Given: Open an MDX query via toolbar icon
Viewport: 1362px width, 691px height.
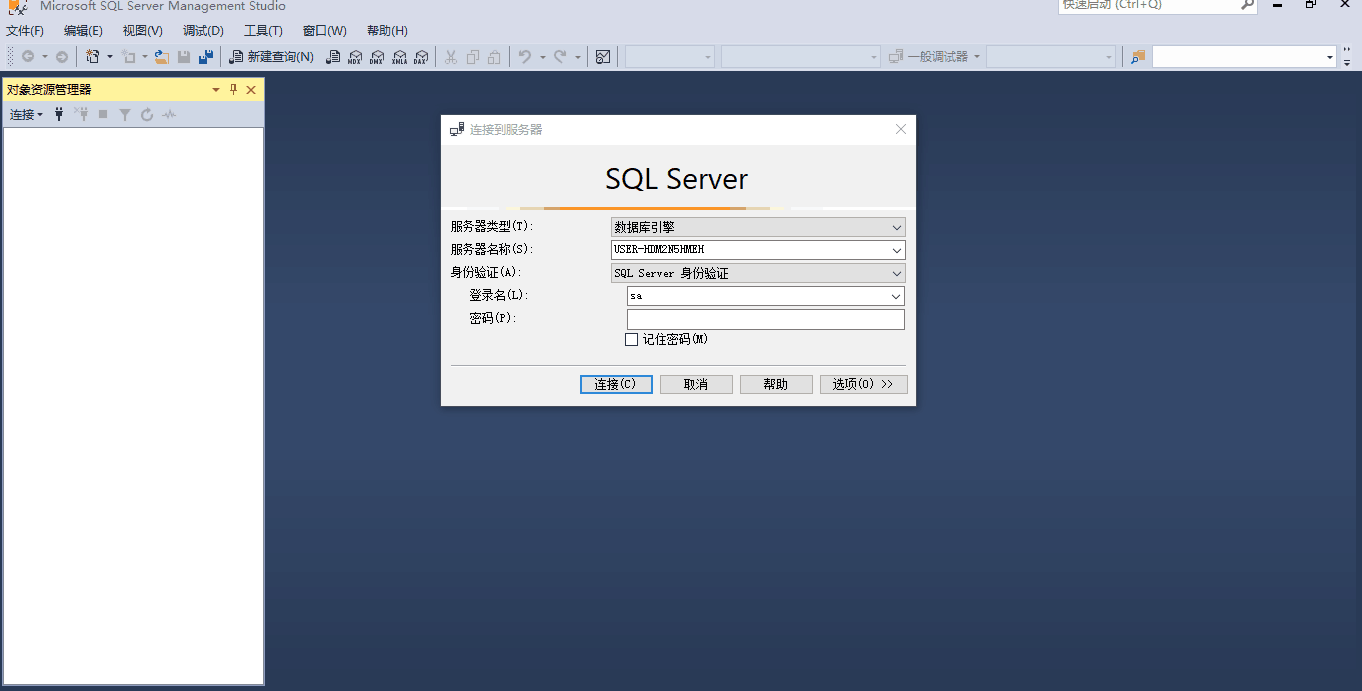Looking at the screenshot, I should click(355, 57).
